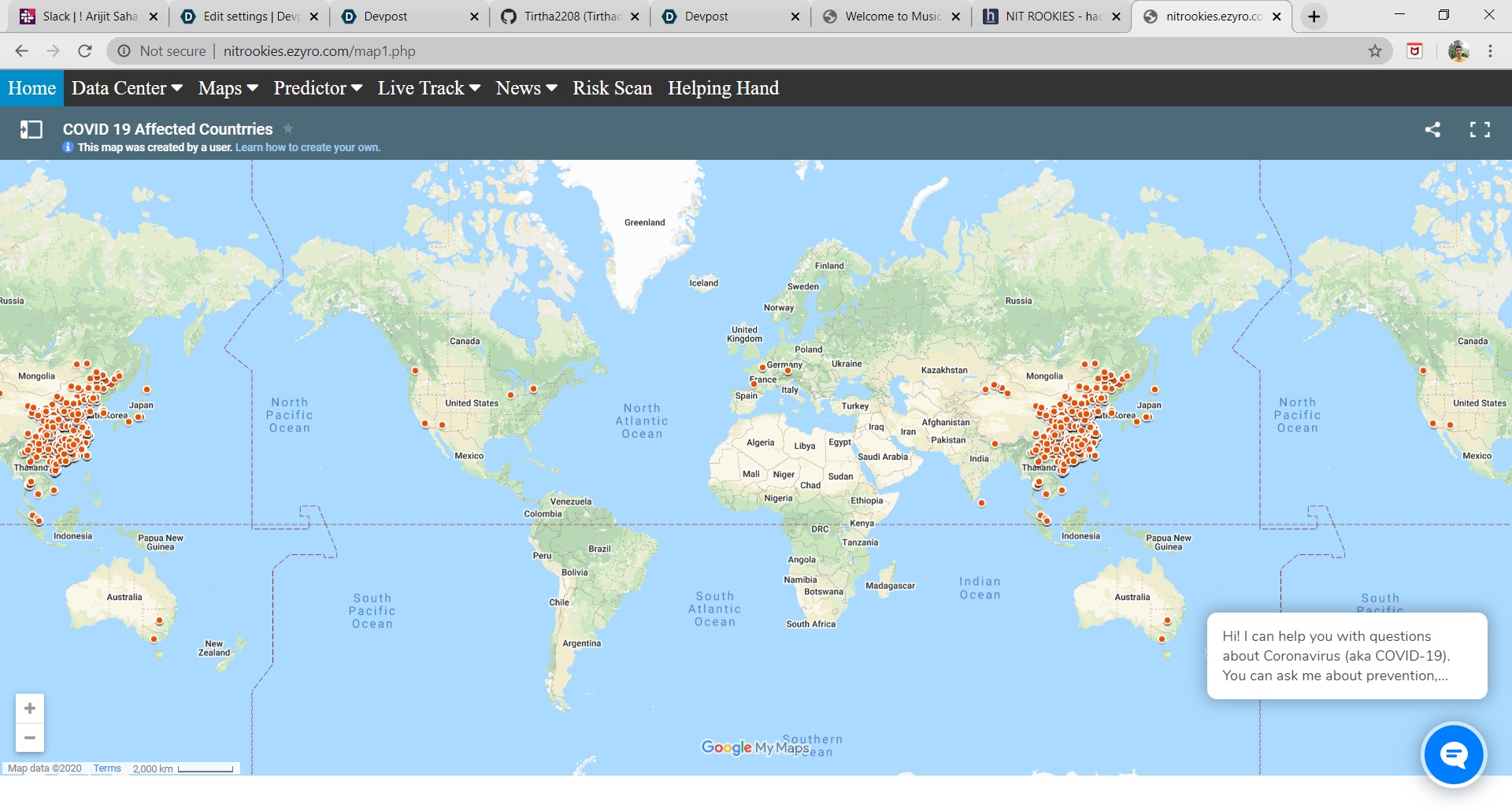Star the COVID 19 Affected Countries map

click(x=288, y=128)
